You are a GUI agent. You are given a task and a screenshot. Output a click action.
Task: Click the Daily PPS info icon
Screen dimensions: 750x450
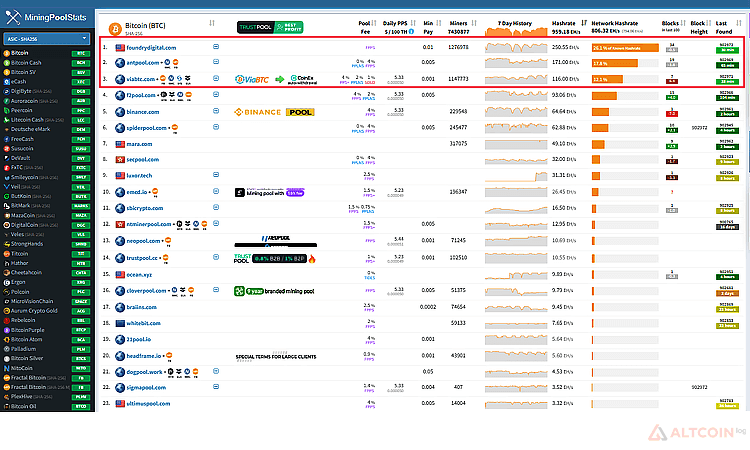pyautogui.click(x=411, y=32)
